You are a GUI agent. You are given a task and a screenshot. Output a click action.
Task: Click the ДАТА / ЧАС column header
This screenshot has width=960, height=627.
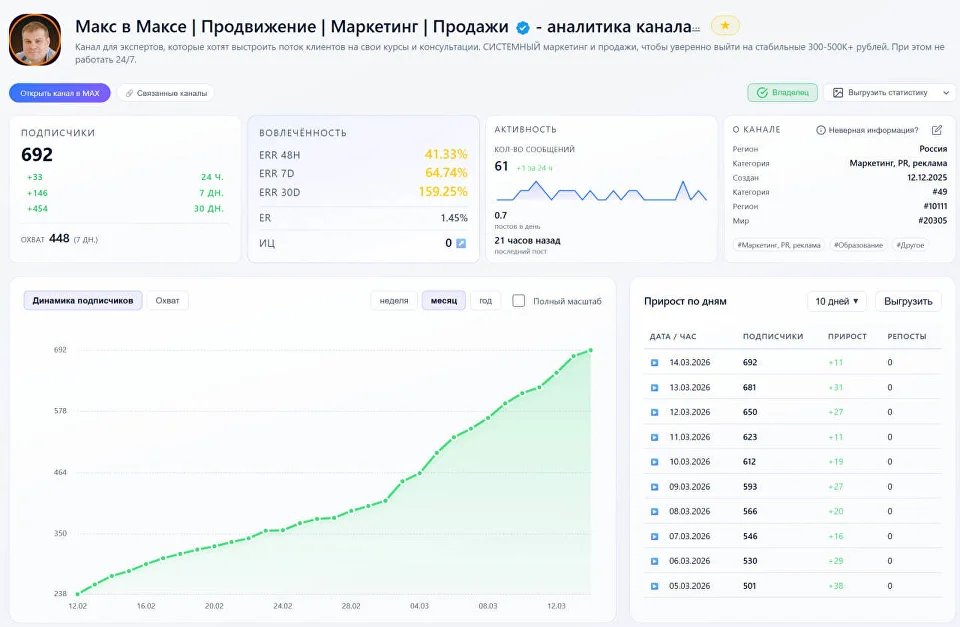click(x=673, y=337)
